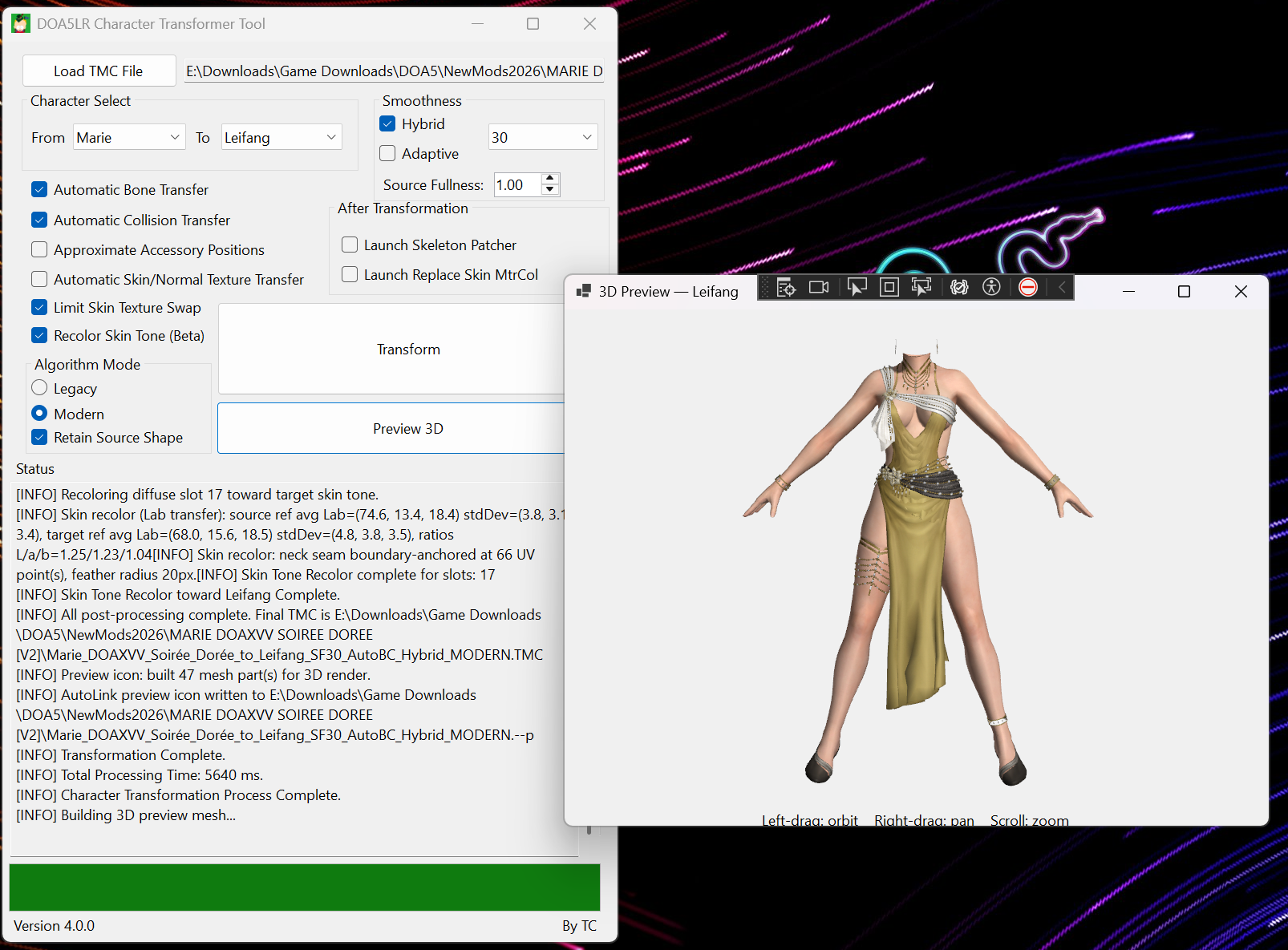
Task: Click the green progress bar
Action: pos(305,887)
